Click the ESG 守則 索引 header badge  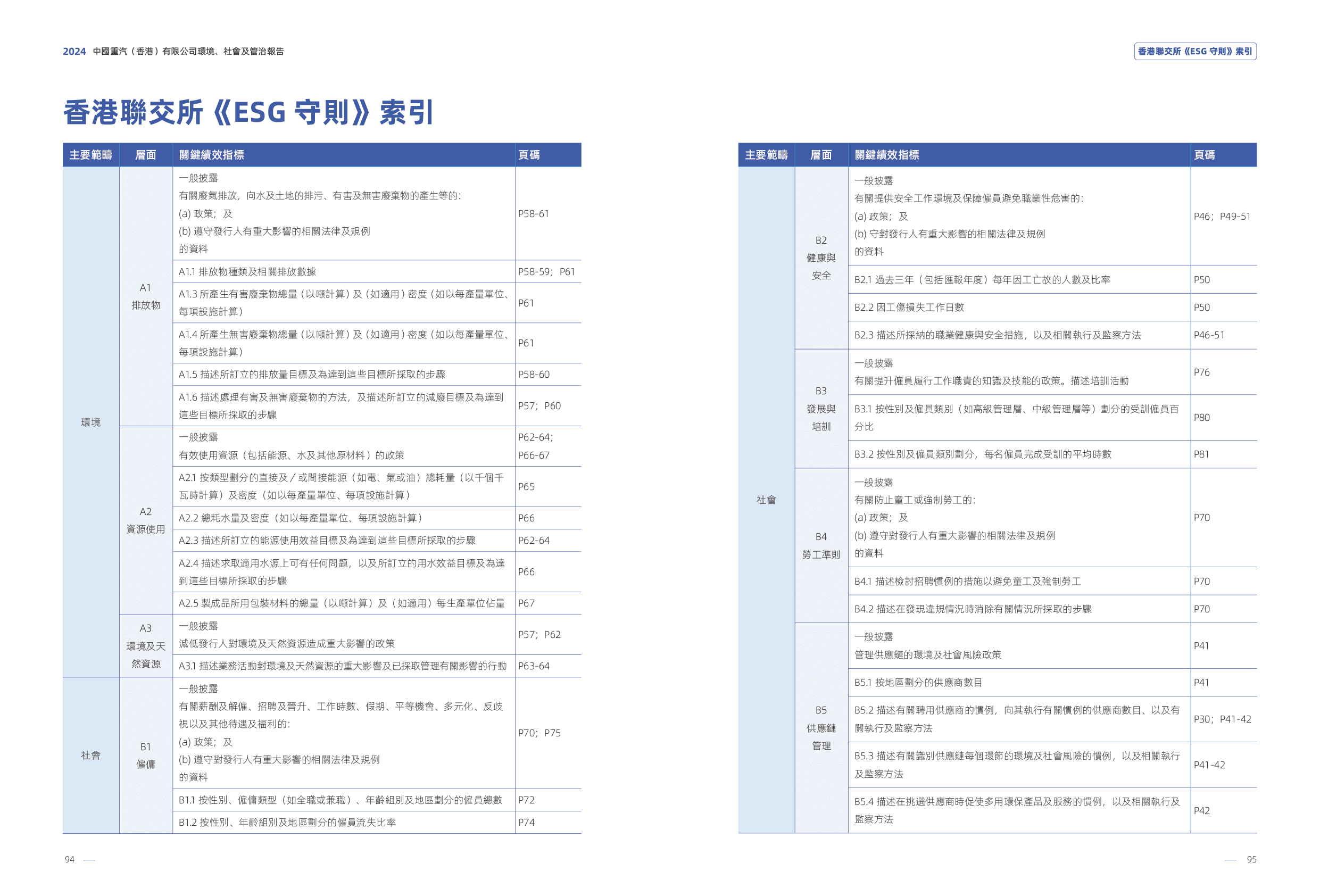pos(1194,51)
